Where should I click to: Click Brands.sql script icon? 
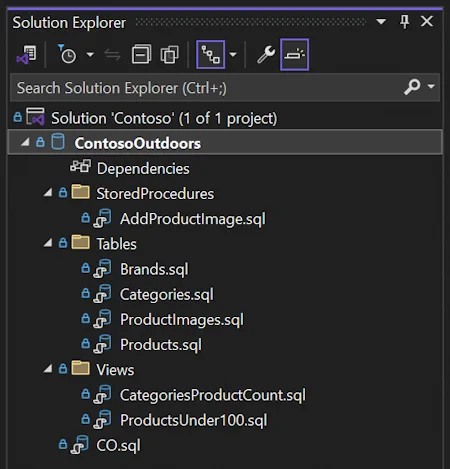102,269
